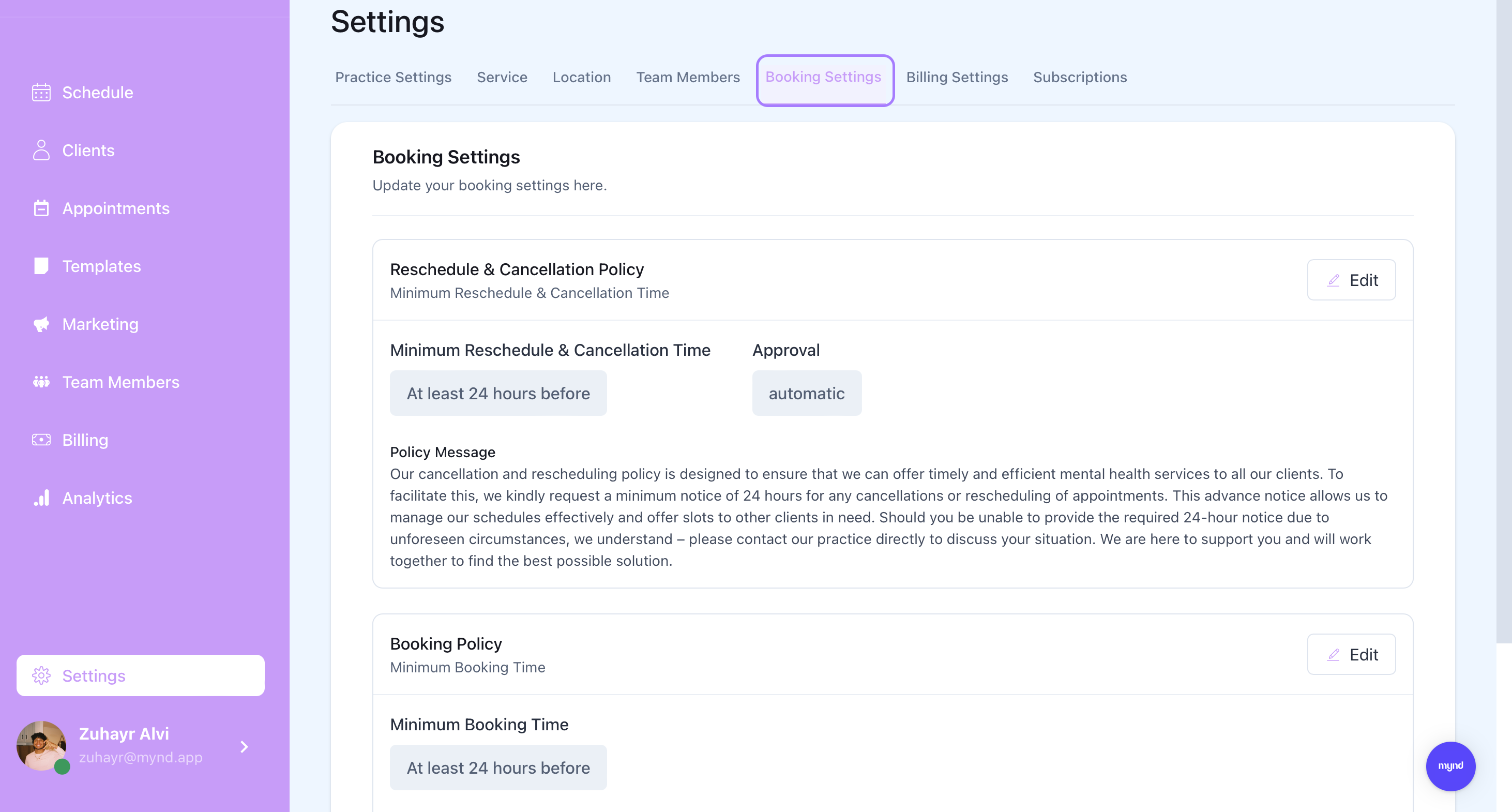This screenshot has width=1512, height=812.
Task: Open Analytics via the bar chart icon
Action: (x=41, y=498)
